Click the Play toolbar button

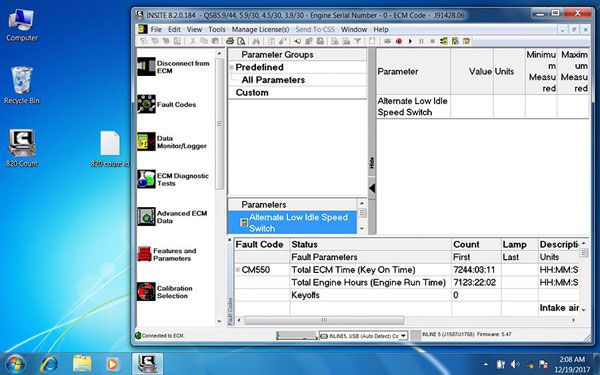[x=410, y=41]
